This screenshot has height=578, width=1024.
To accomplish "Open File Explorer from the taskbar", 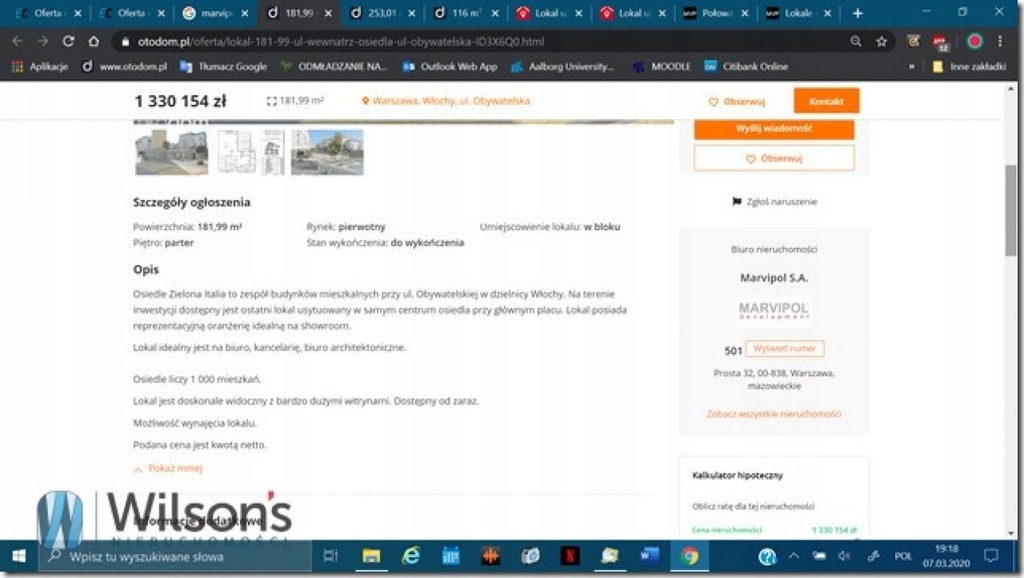I will click(x=371, y=556).
